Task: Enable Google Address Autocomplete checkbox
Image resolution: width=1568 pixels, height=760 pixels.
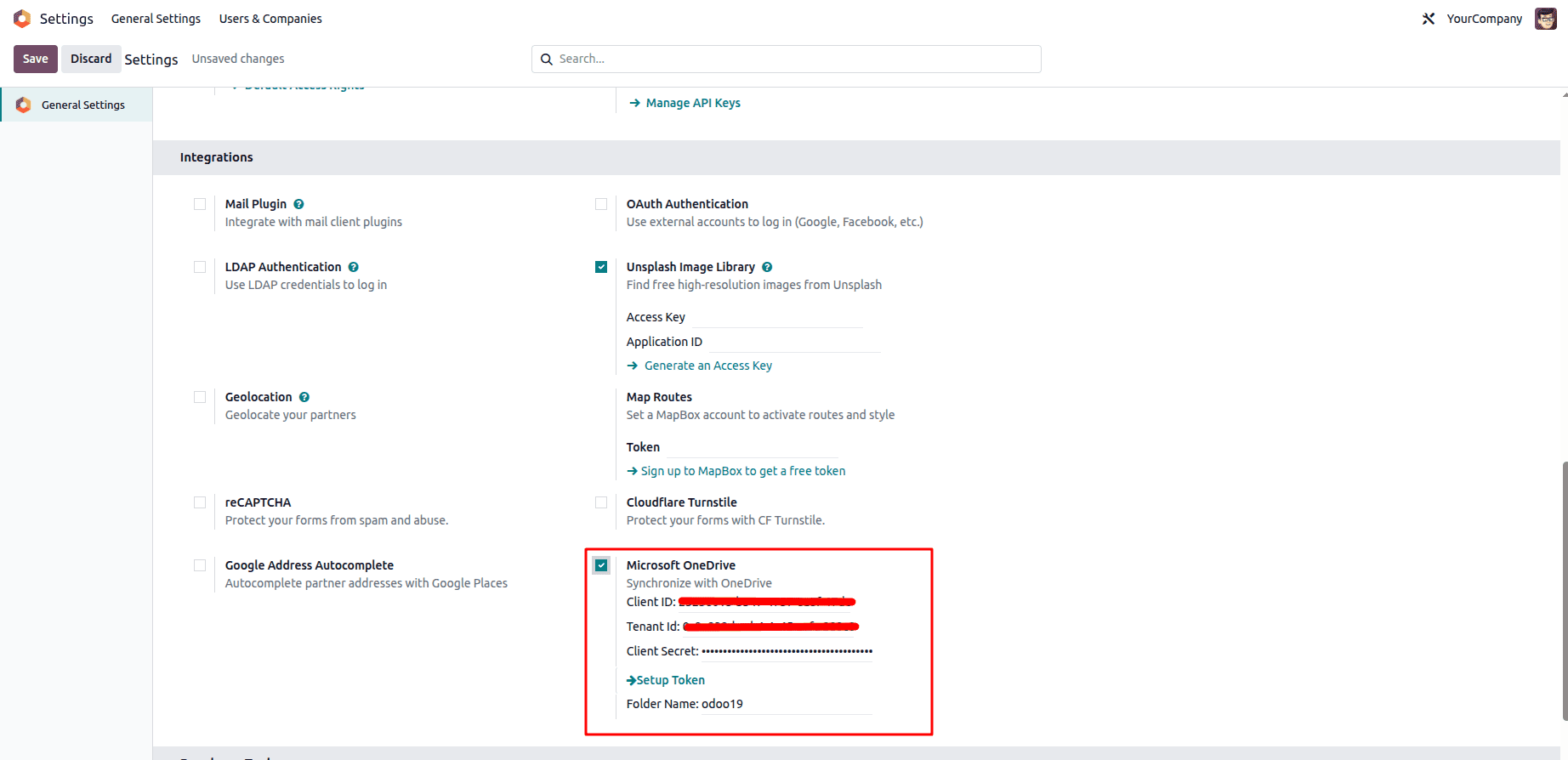Action: 200,565
